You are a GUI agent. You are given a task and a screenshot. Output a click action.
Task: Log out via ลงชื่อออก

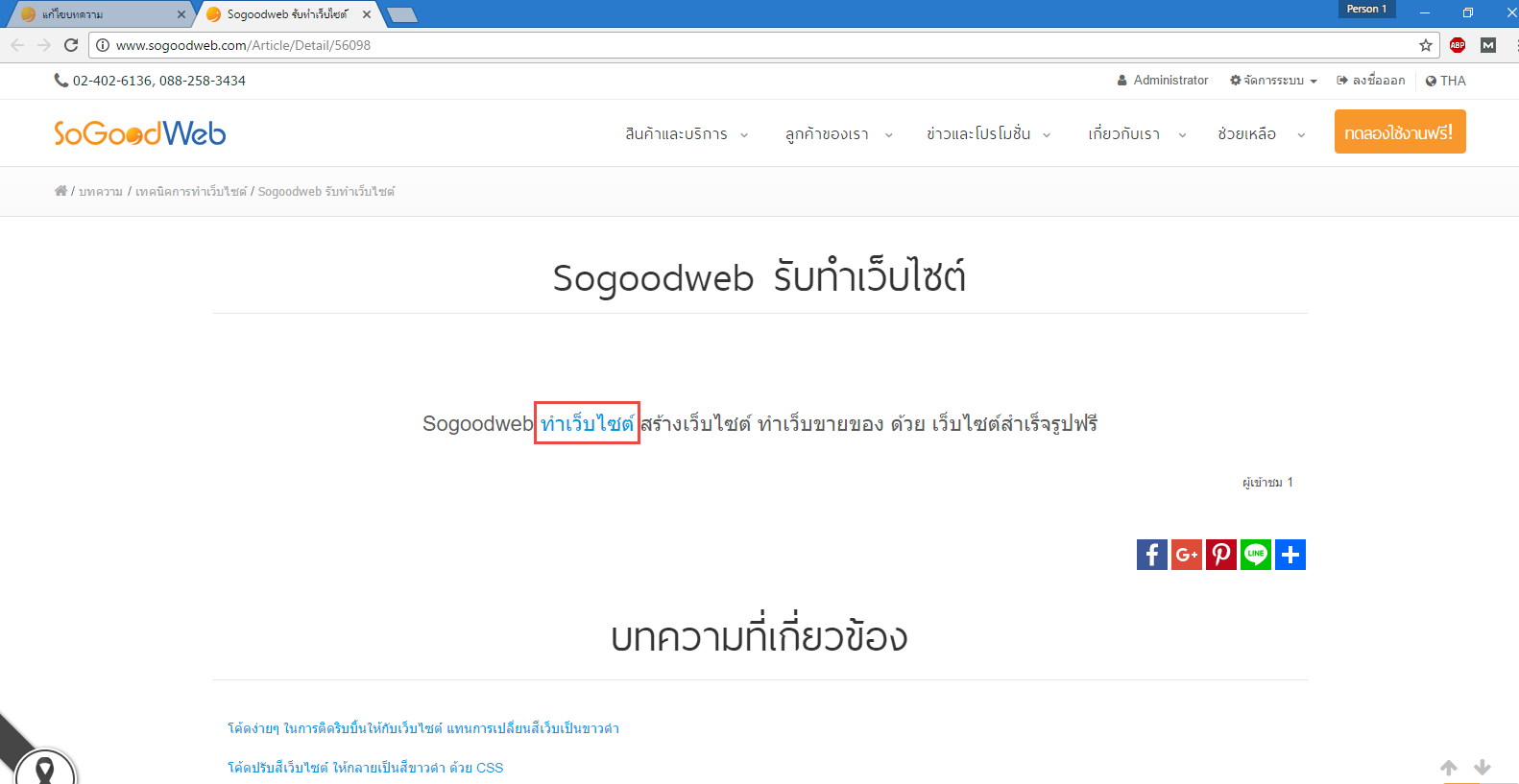(1370, 81)
